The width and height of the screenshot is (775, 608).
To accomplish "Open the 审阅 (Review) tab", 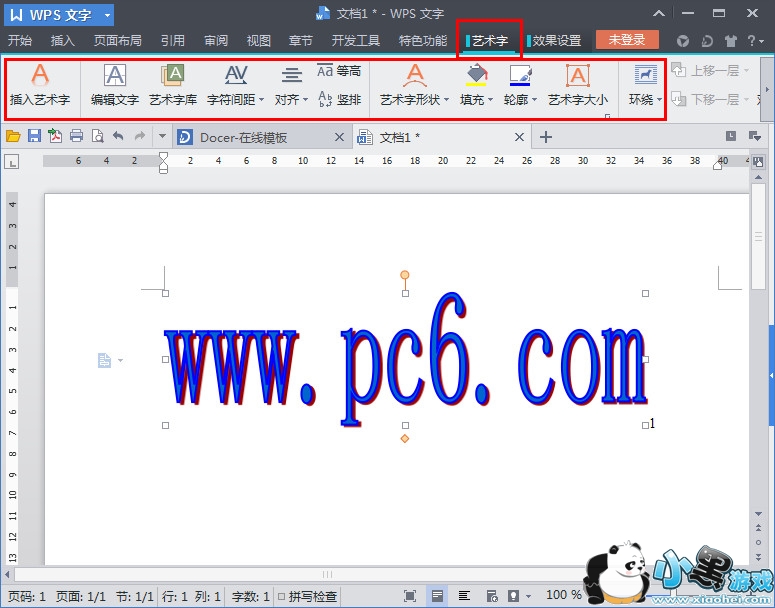I will [x=216, y=40].
